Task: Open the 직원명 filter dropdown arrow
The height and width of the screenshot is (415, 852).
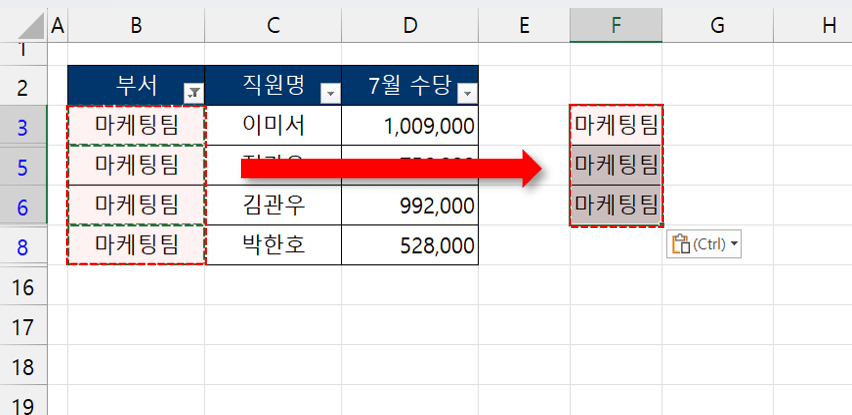Action: coord(329,93)
